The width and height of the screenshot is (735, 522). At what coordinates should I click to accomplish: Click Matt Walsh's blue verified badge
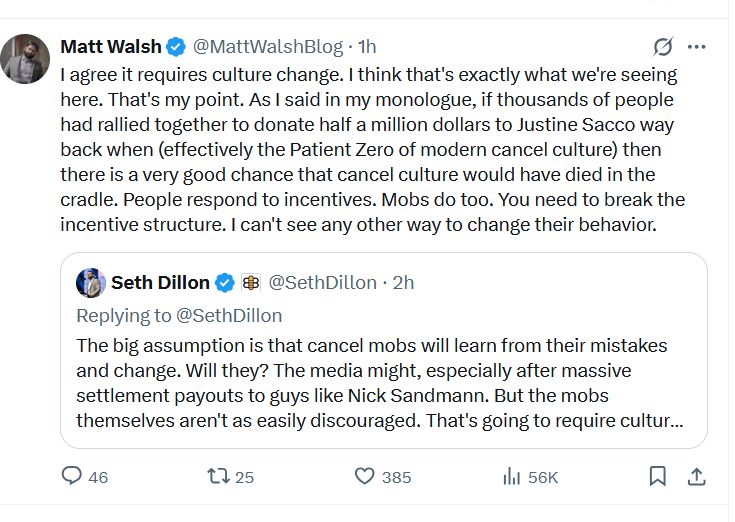click(x=176, y=47)
